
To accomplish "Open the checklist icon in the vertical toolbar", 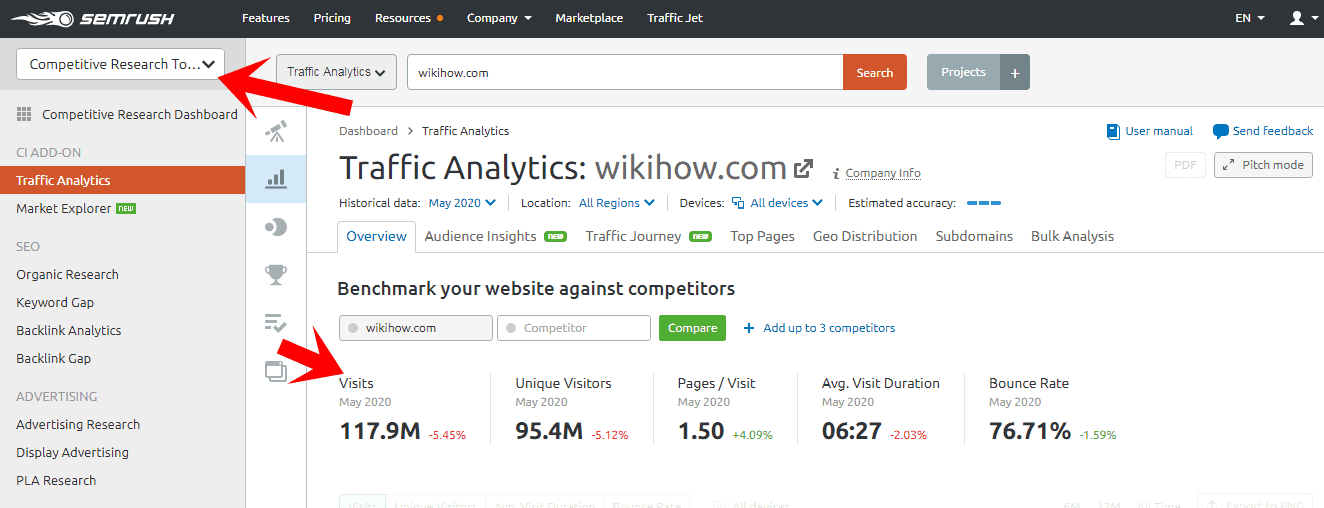I will pyautogui.click(x=276, y=322).
